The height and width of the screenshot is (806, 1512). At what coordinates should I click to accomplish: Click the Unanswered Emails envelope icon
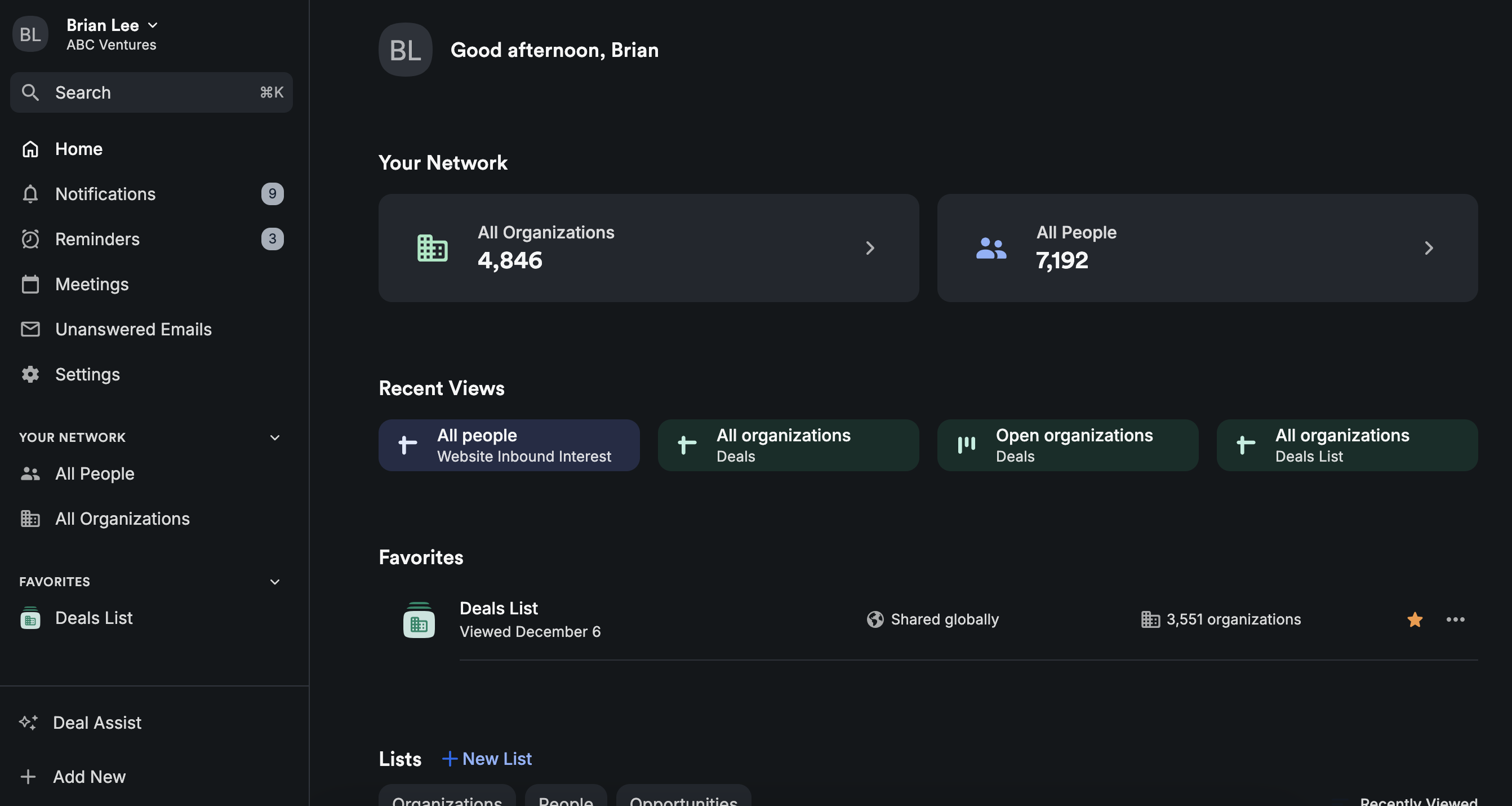click(x=30, y=329)
